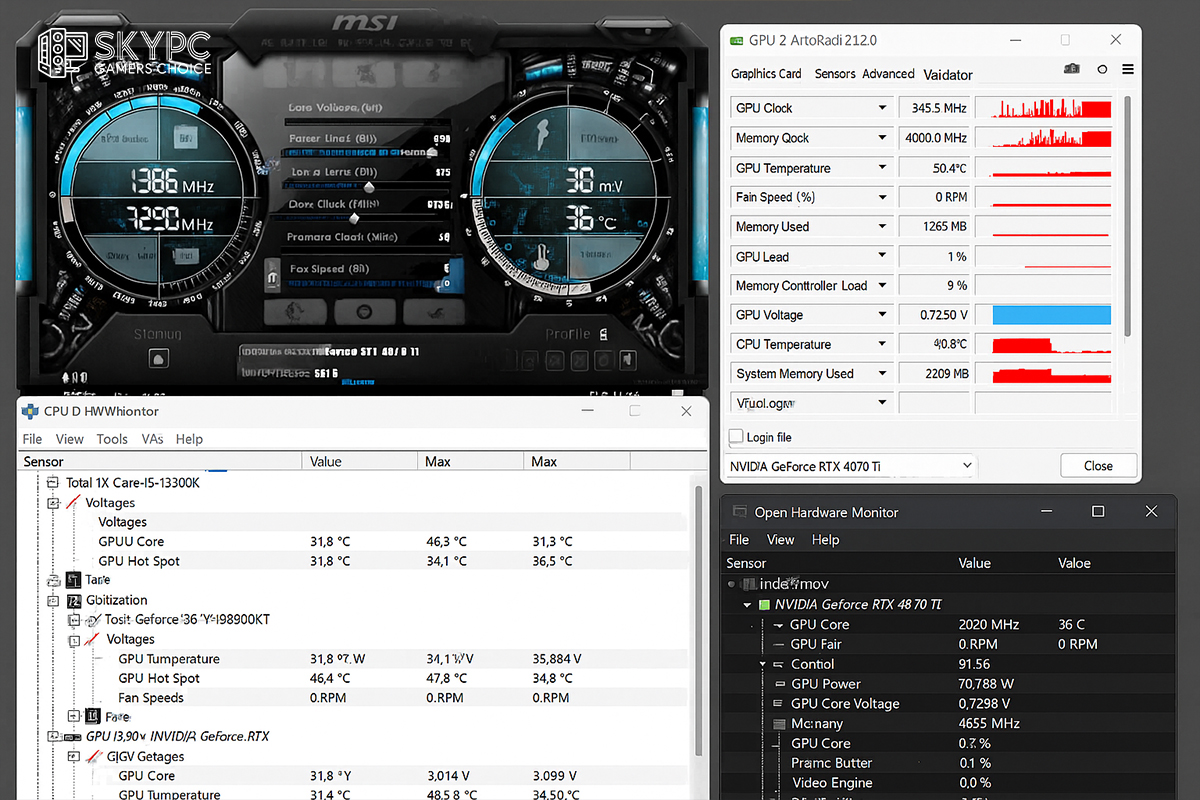1200x800 pixels.
Task: Click the chip icon beside Gbitization node
Action: point(74,600)
